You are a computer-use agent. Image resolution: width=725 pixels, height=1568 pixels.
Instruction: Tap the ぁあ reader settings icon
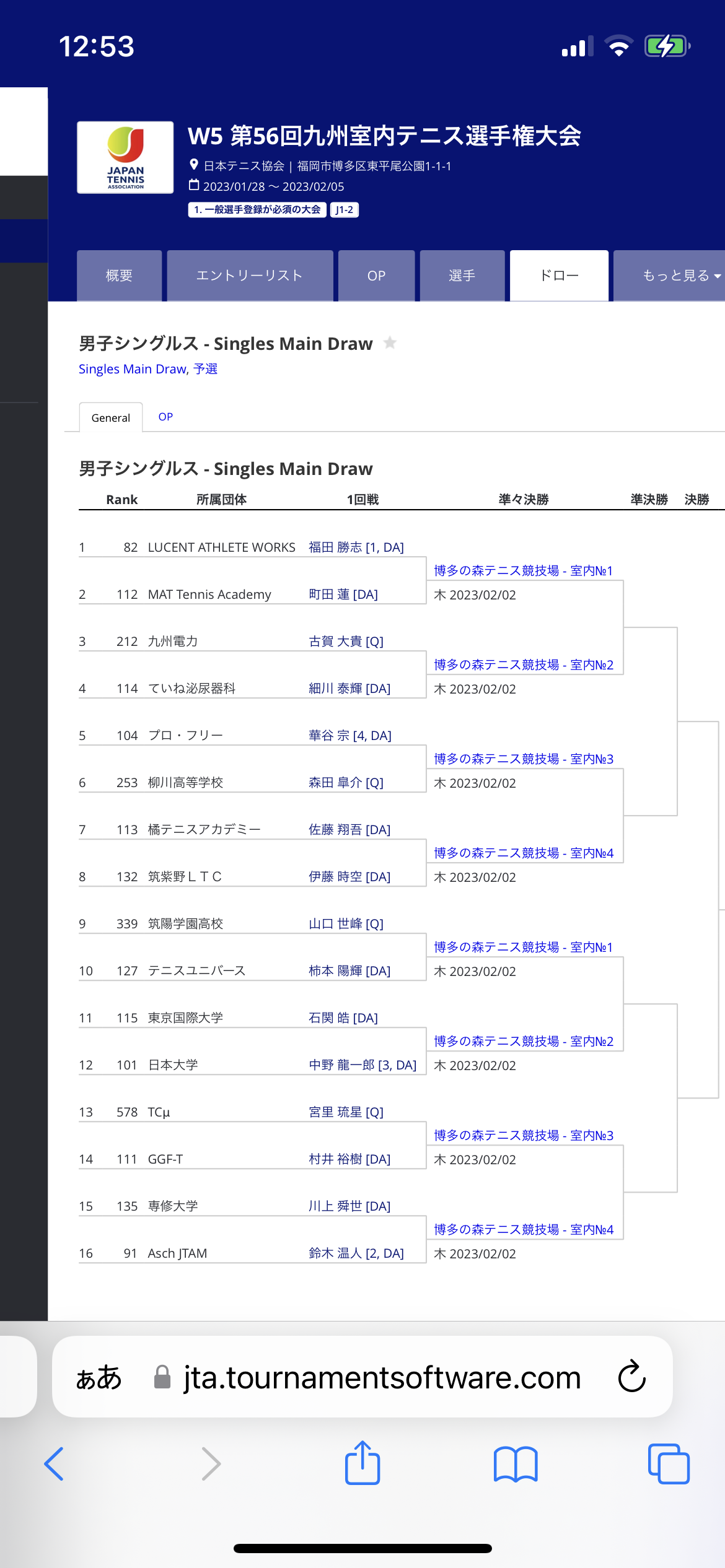99,1377
